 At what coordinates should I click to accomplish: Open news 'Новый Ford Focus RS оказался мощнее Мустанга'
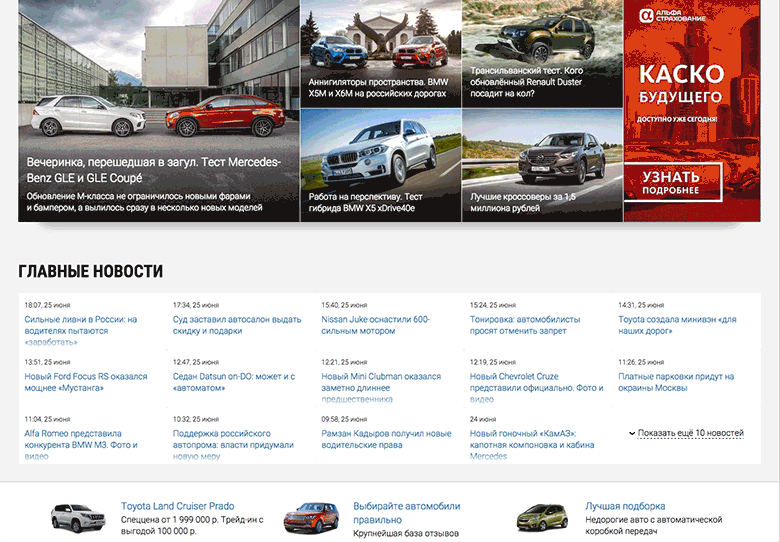coord(86,382)
